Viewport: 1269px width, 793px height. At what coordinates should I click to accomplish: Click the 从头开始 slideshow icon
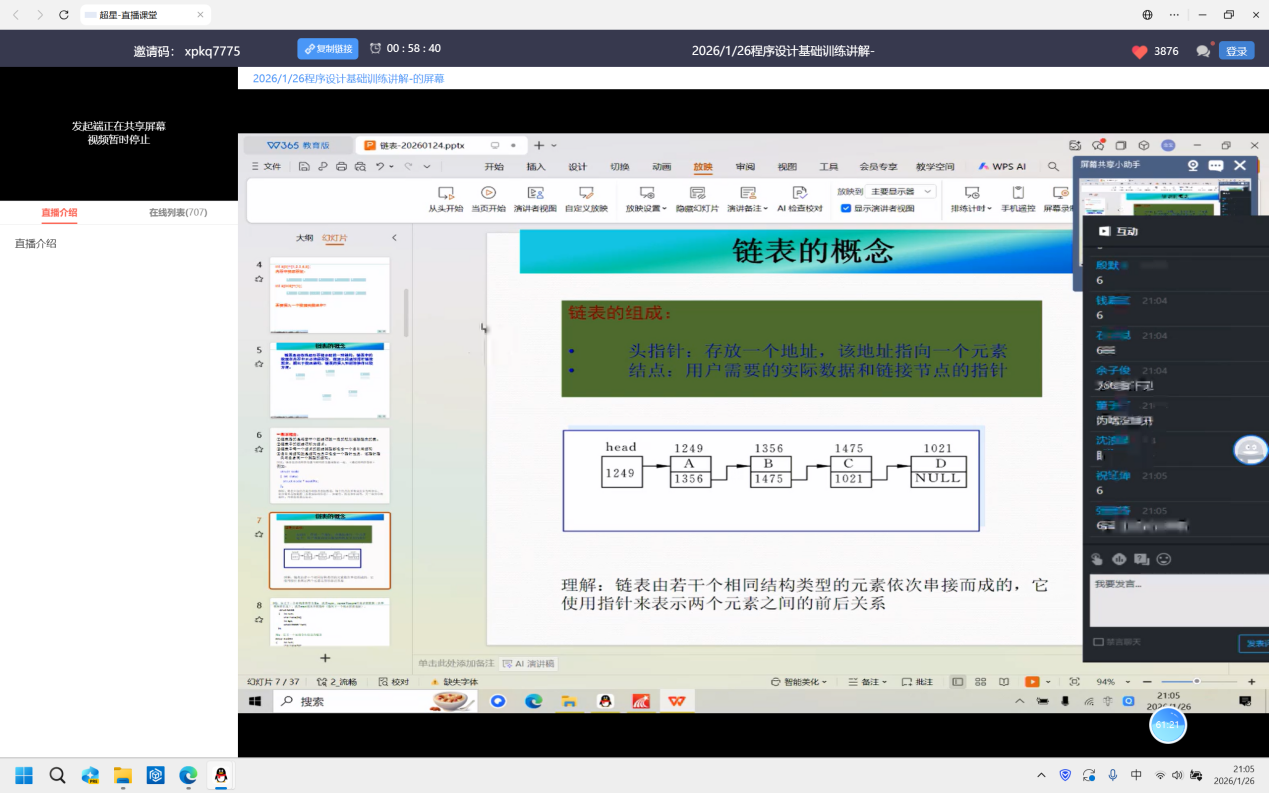click(446, 193)
